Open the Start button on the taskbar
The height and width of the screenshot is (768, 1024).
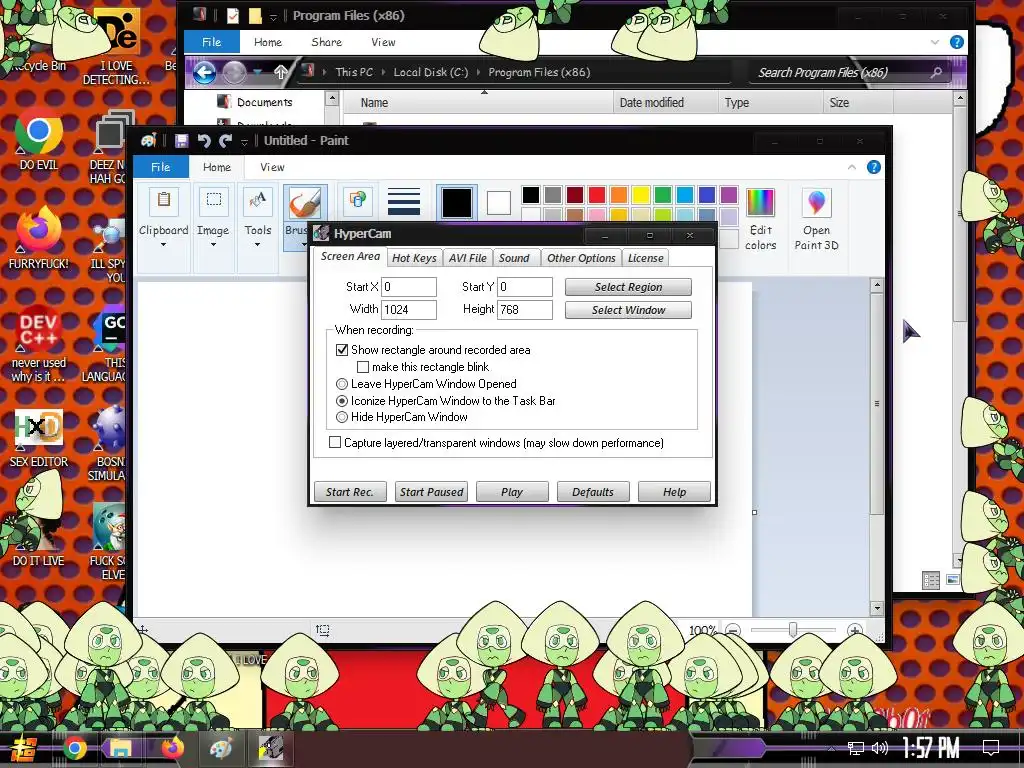[x=24, y=748]
